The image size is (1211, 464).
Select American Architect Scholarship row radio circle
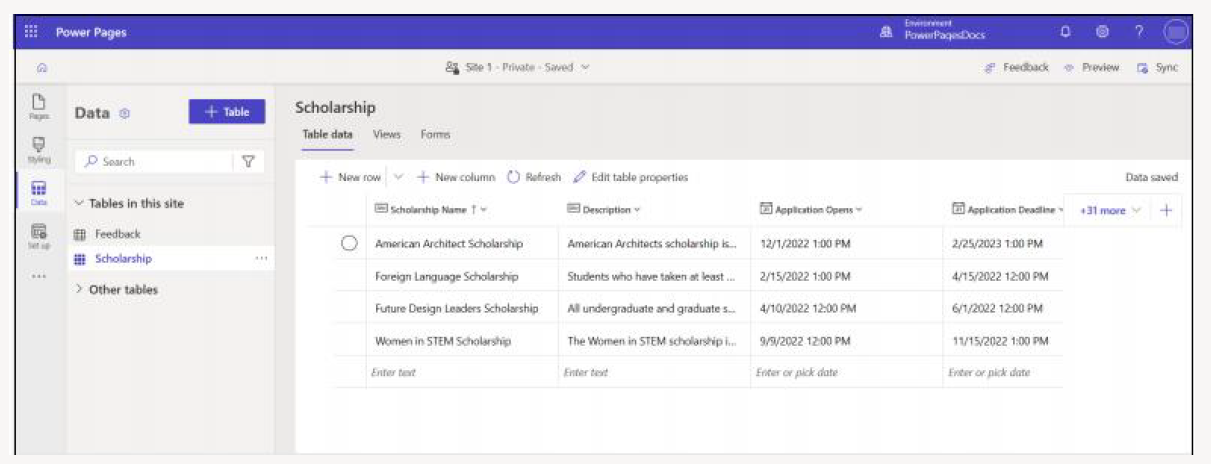(x=349, y=243)
